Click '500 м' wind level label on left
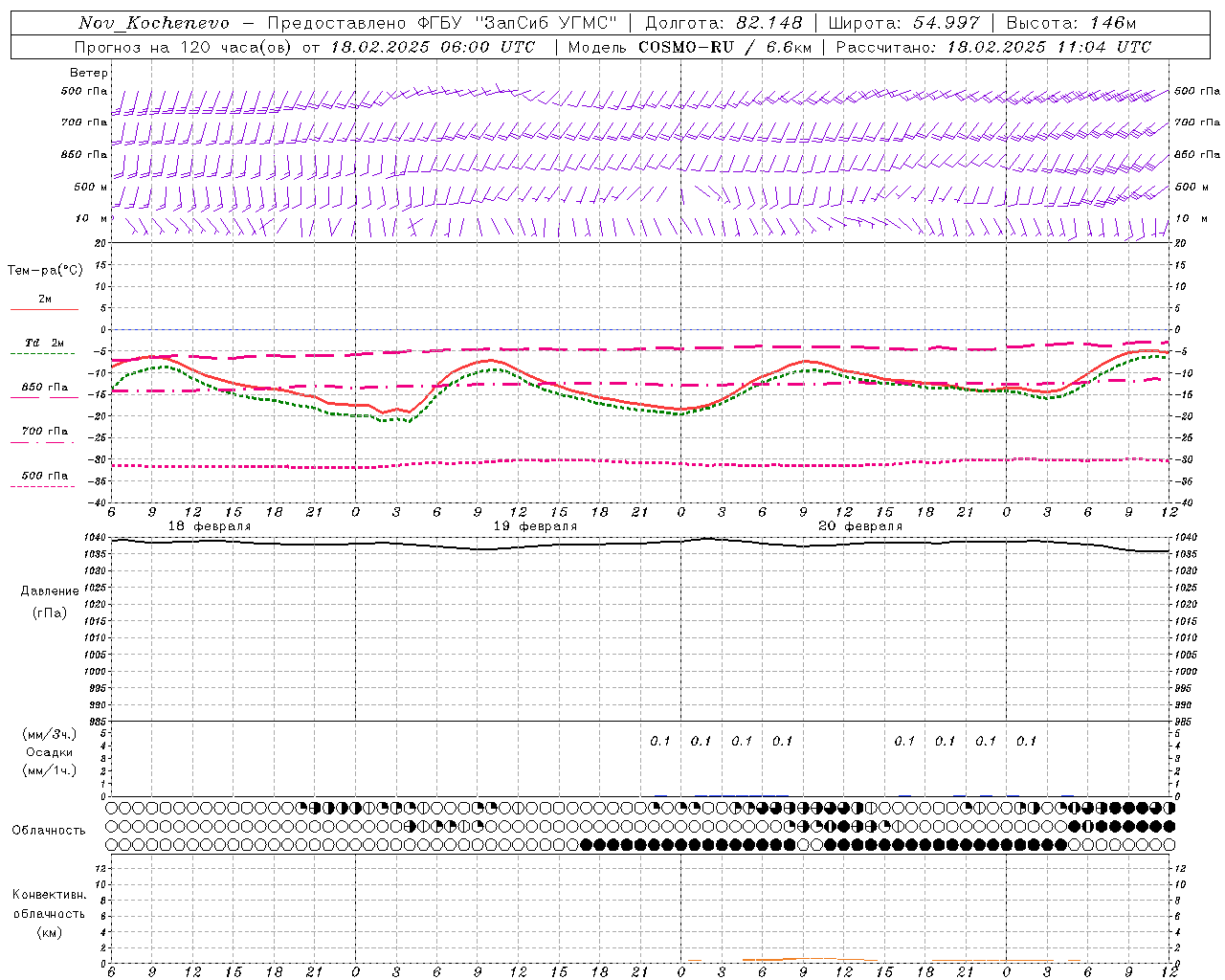The image size is (1225, 980). tap(91, 187)
